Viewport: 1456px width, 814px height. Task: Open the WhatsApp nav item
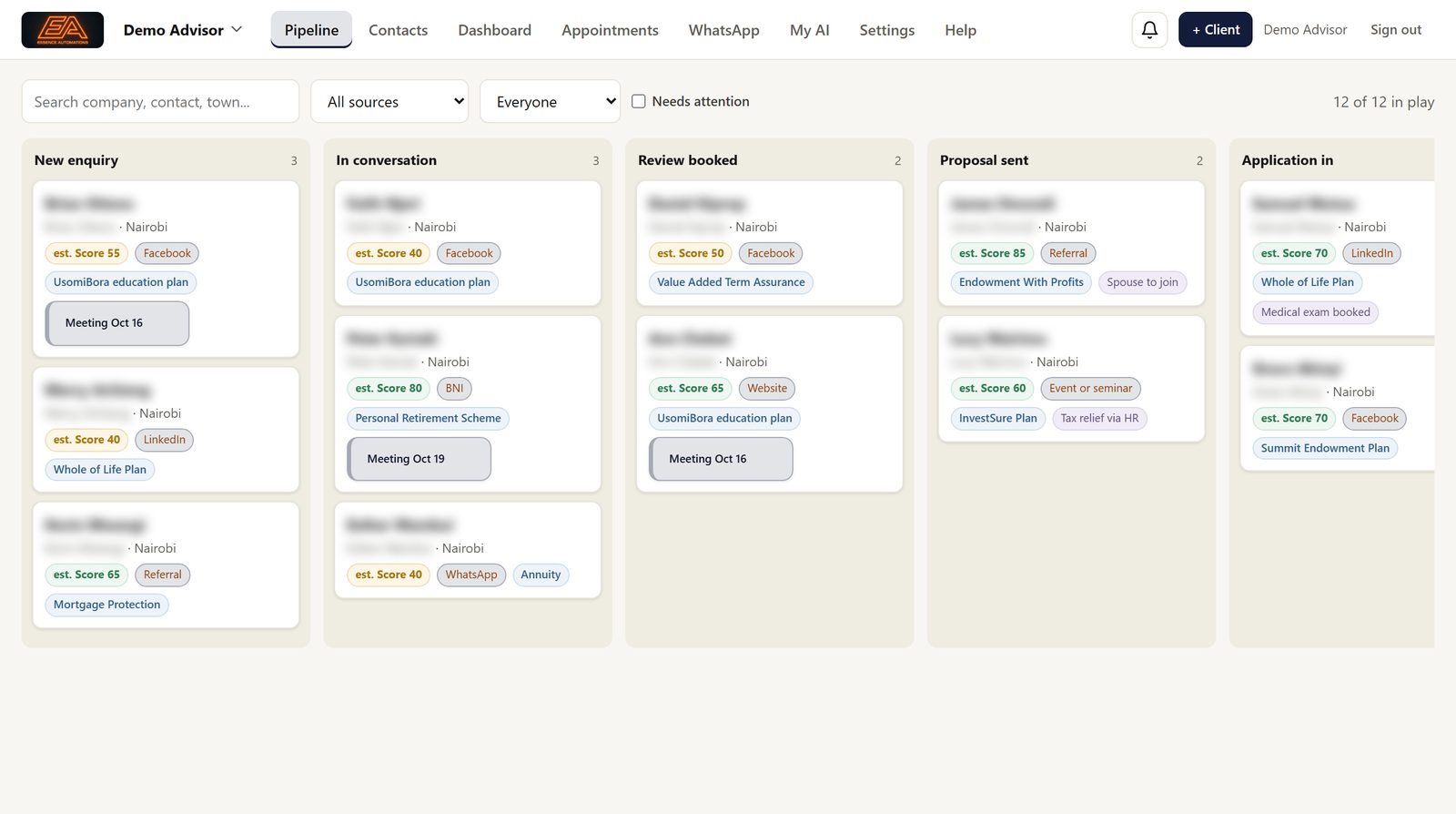tap(723, 30)
